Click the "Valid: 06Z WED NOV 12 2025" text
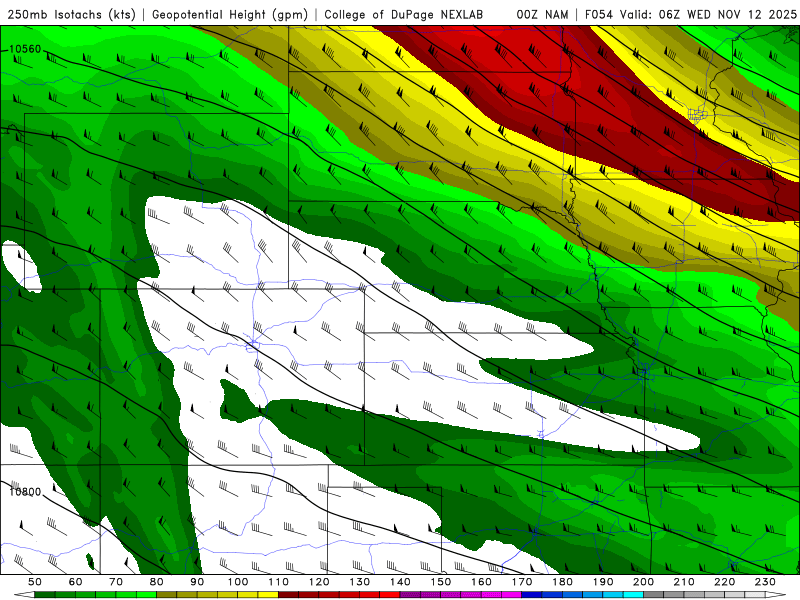800x600 pixels. click(708, 15)
